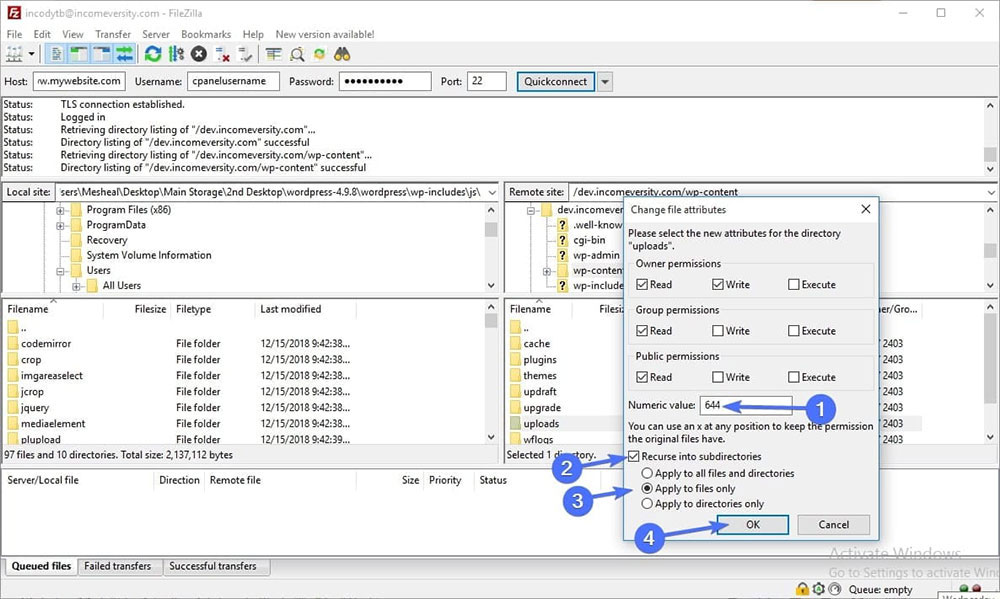1000x599 pixels.
Task: Click the folder icon beside plugins
Action: pos(515,360)
